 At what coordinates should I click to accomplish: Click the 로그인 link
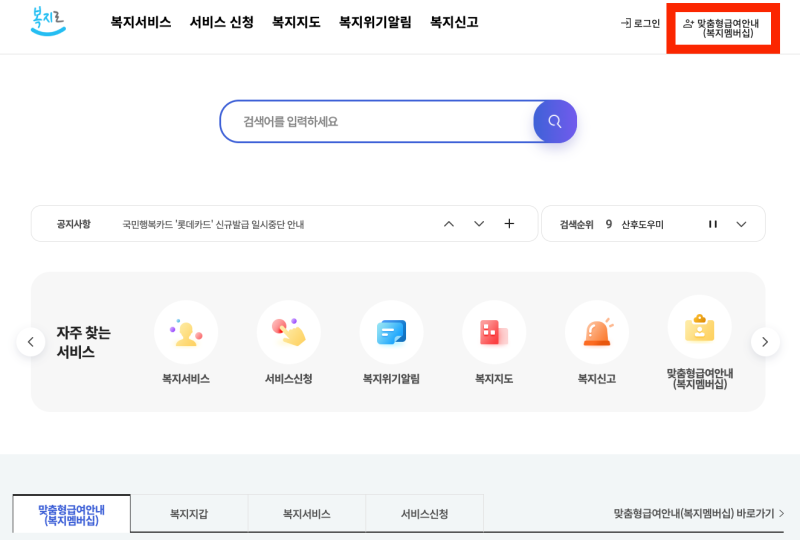640,23
